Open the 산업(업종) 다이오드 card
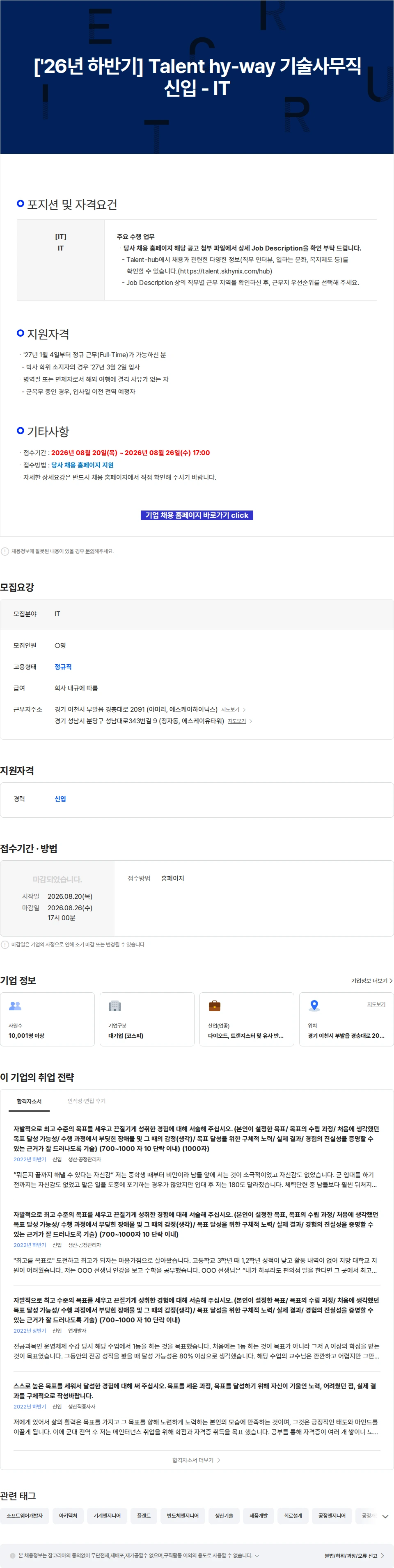394x1568 pixels. pyautogui.click(x=247, y=1019)
